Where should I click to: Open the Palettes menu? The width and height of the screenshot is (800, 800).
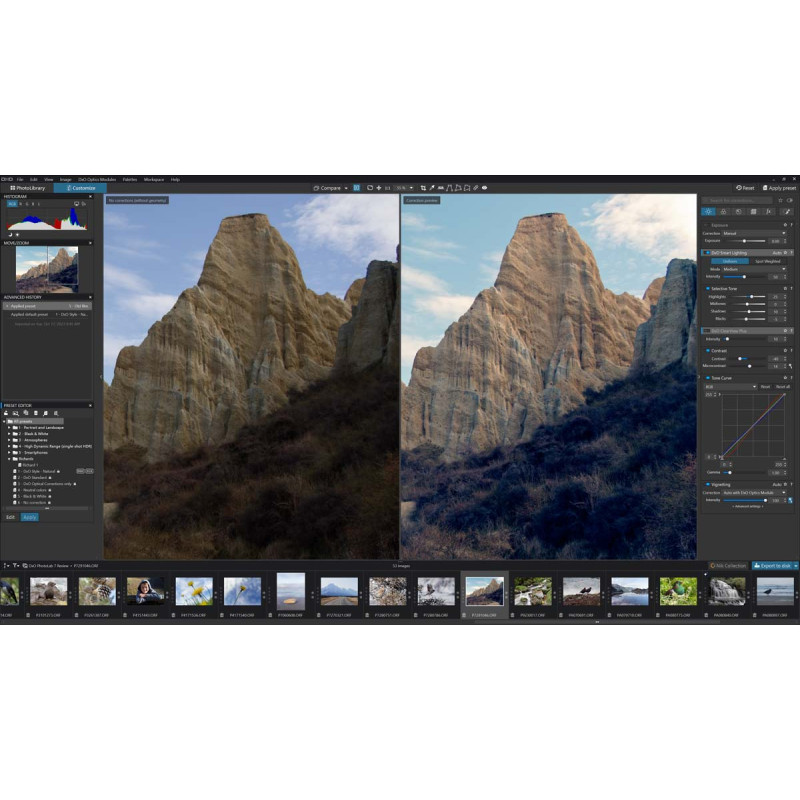(130, 179)
